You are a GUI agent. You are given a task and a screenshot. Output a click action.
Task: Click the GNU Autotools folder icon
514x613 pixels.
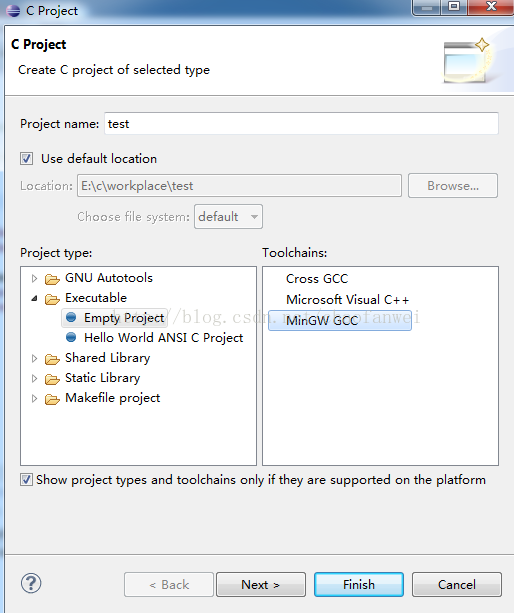pyautogui.click(x=52, y=279)
